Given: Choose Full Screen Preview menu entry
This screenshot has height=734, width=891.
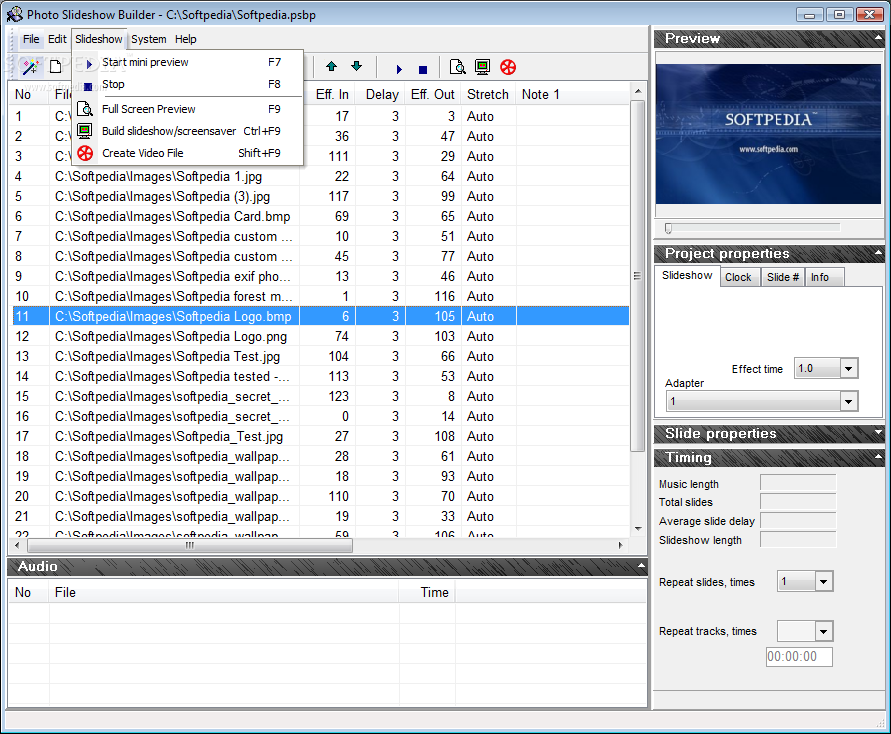Looking at the screenshot, I should point(188,109).
